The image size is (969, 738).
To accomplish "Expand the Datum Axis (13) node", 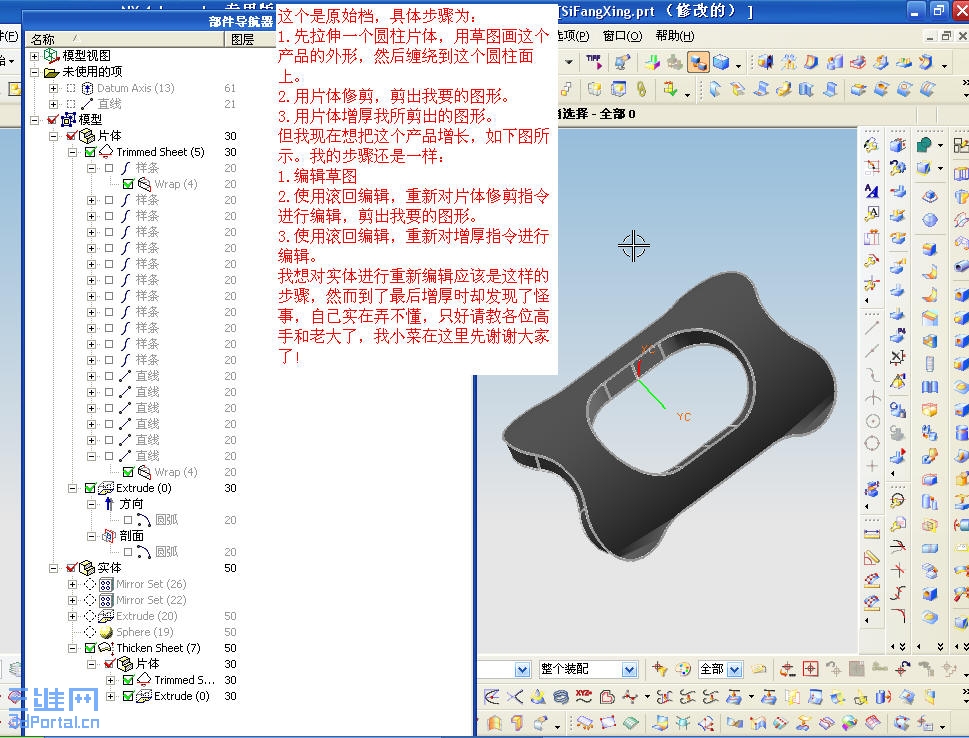I will click(x=54, y=88).
